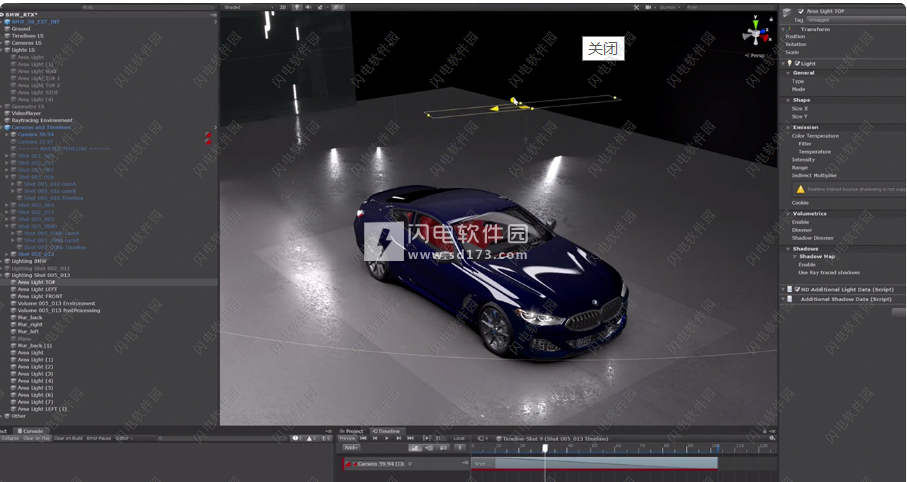This screenshot has height=482, width=907.
Task: Open the Tag Untagged dropdown
Action: (x=856, y=20)
